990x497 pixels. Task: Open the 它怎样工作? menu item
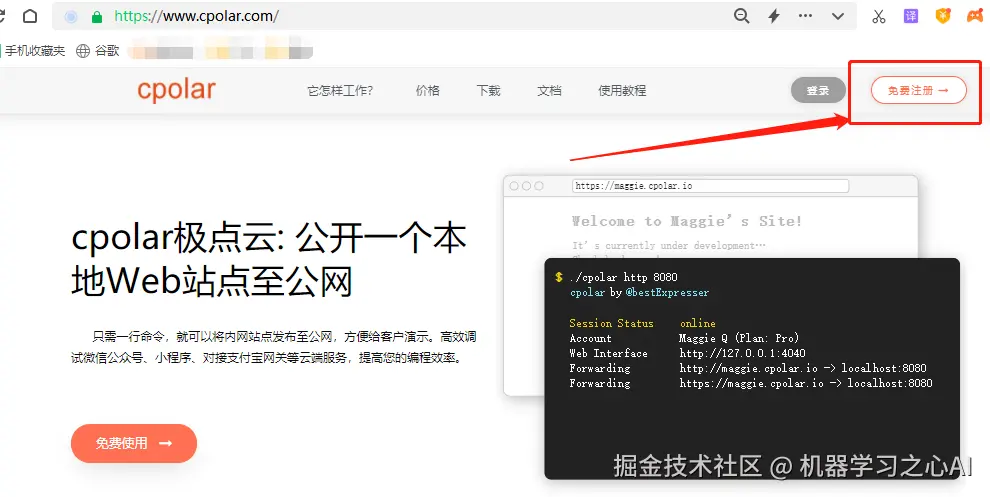pos(340,91)
